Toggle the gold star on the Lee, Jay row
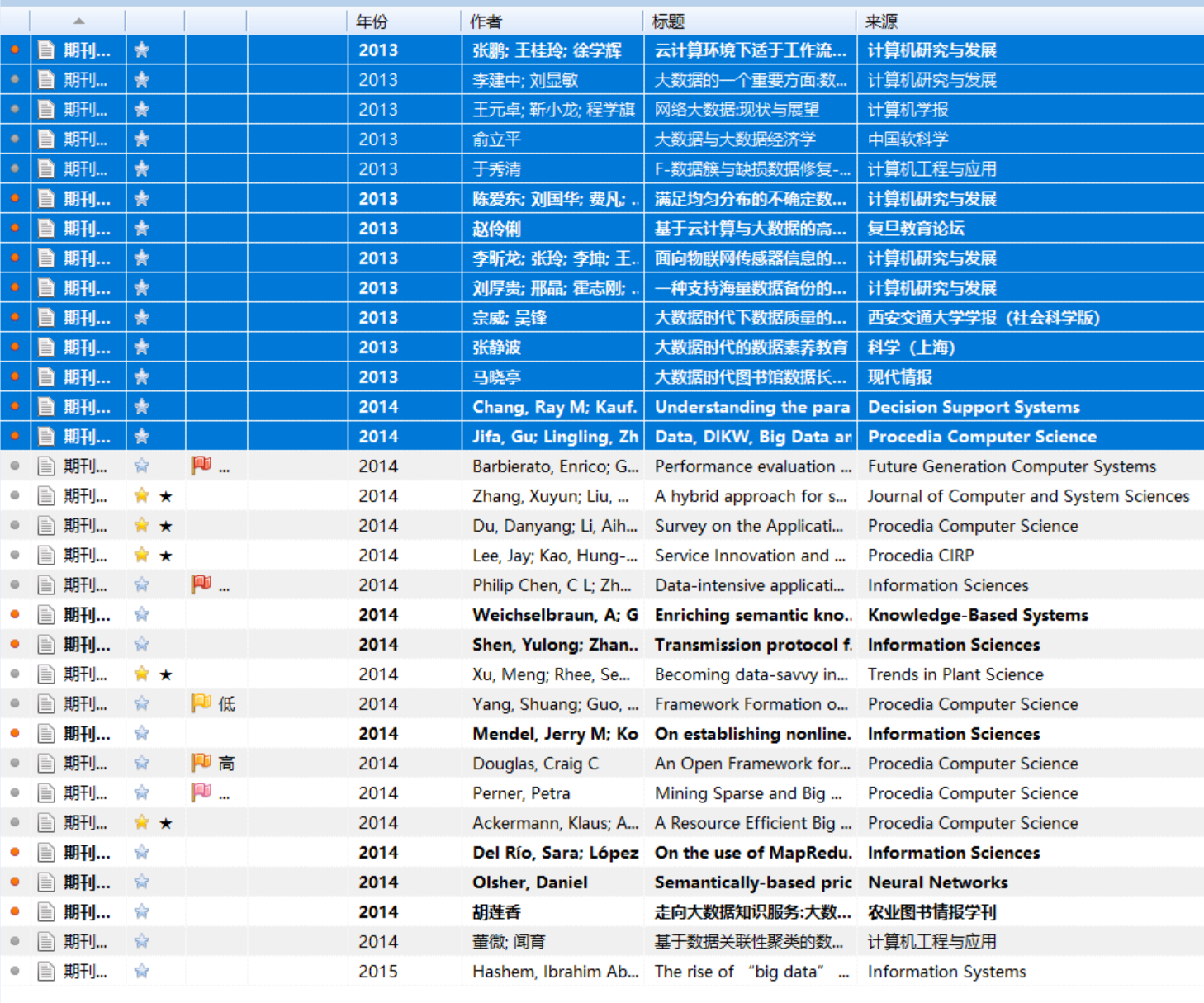1204x1003 pixels. tap(142, 556)
